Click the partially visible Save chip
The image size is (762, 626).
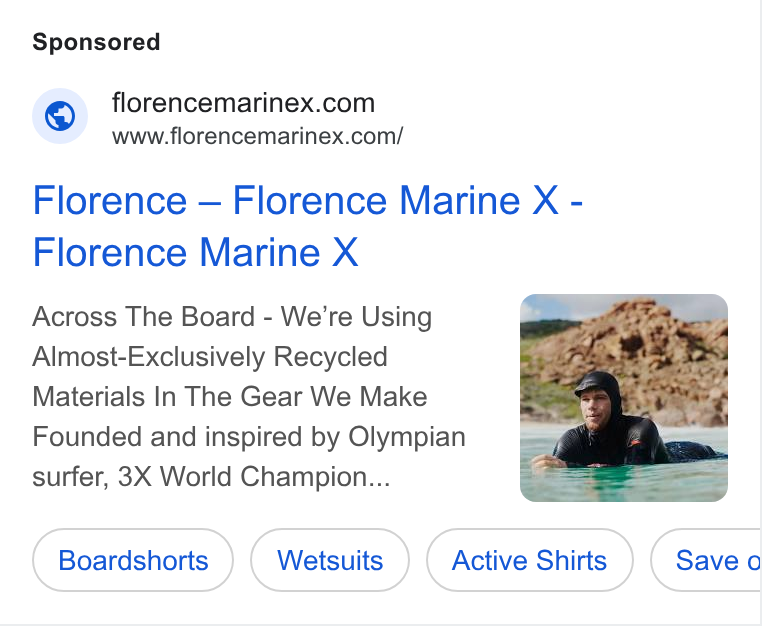tap(707, 560)
